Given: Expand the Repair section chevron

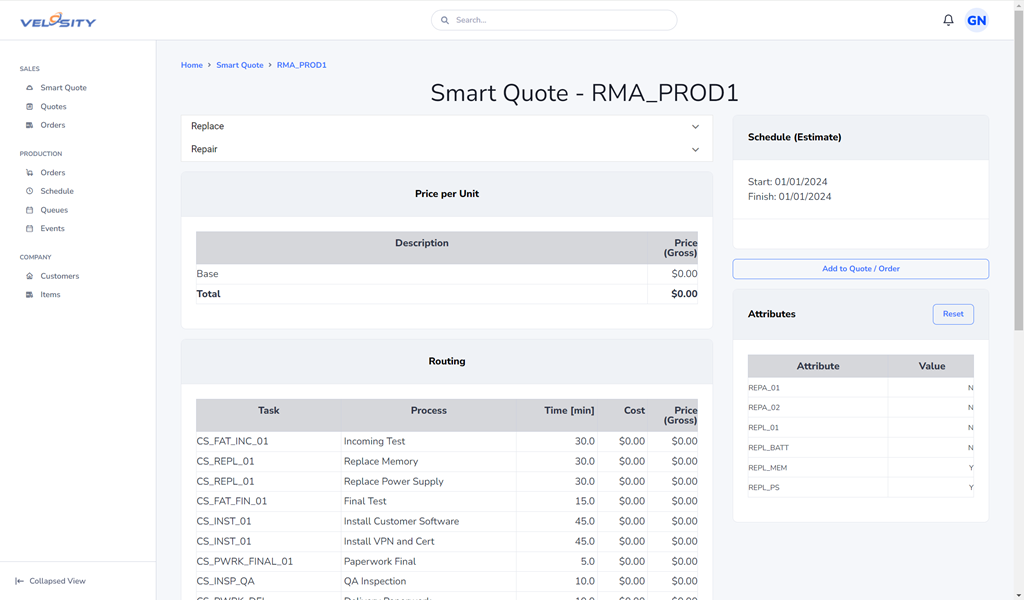Looking at the screenshot, I should point(695,149).
